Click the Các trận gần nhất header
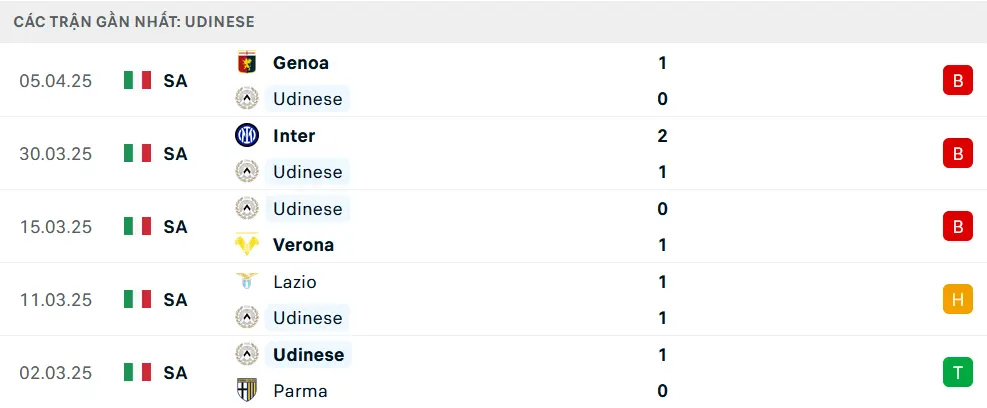The image size is (987, 408). pyautogui.click(x=134, y=22)
